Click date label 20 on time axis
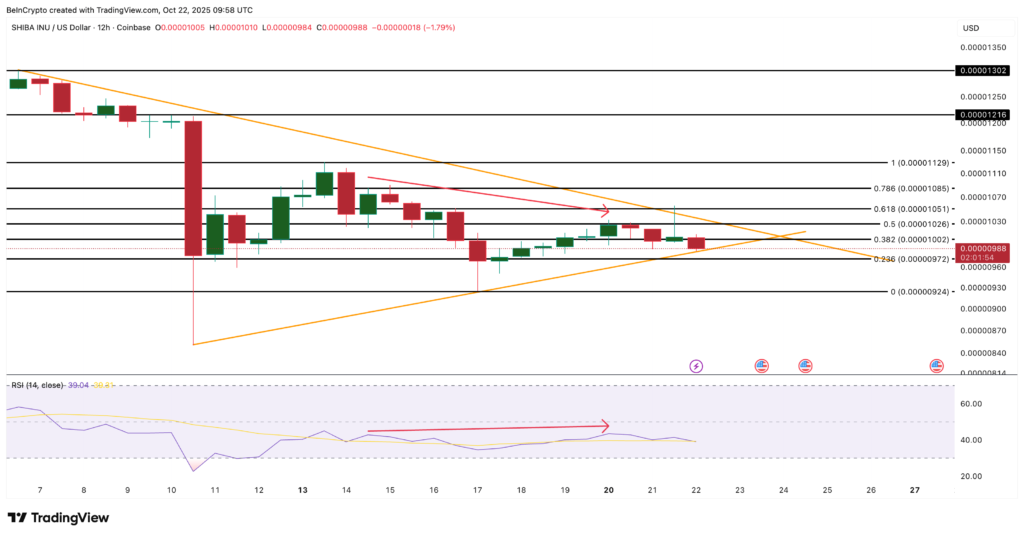Viewport: 1024px width, 537px height. 609,491
